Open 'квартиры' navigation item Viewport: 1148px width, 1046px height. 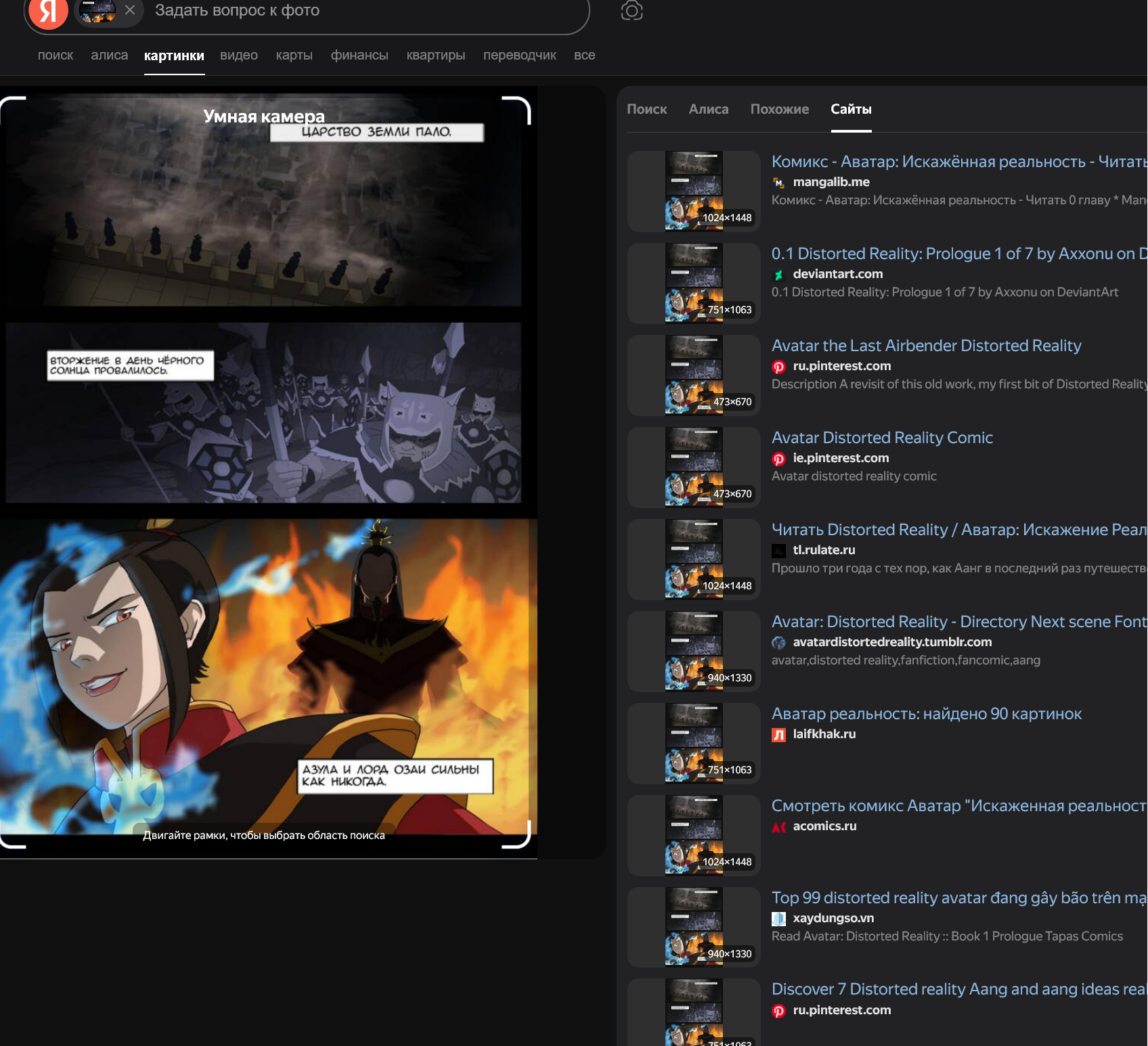click(436, 55)
